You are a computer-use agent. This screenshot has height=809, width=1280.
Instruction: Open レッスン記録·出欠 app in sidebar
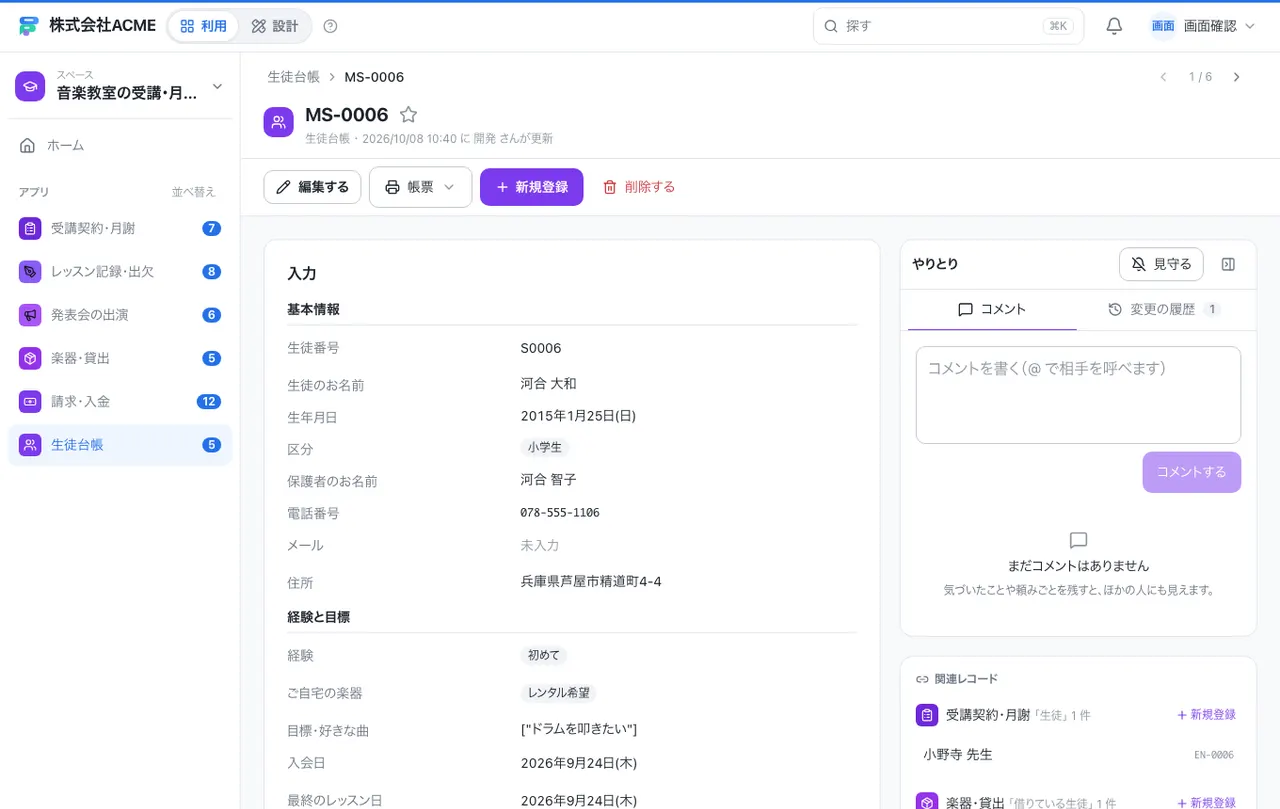click(x=120, y=271)
